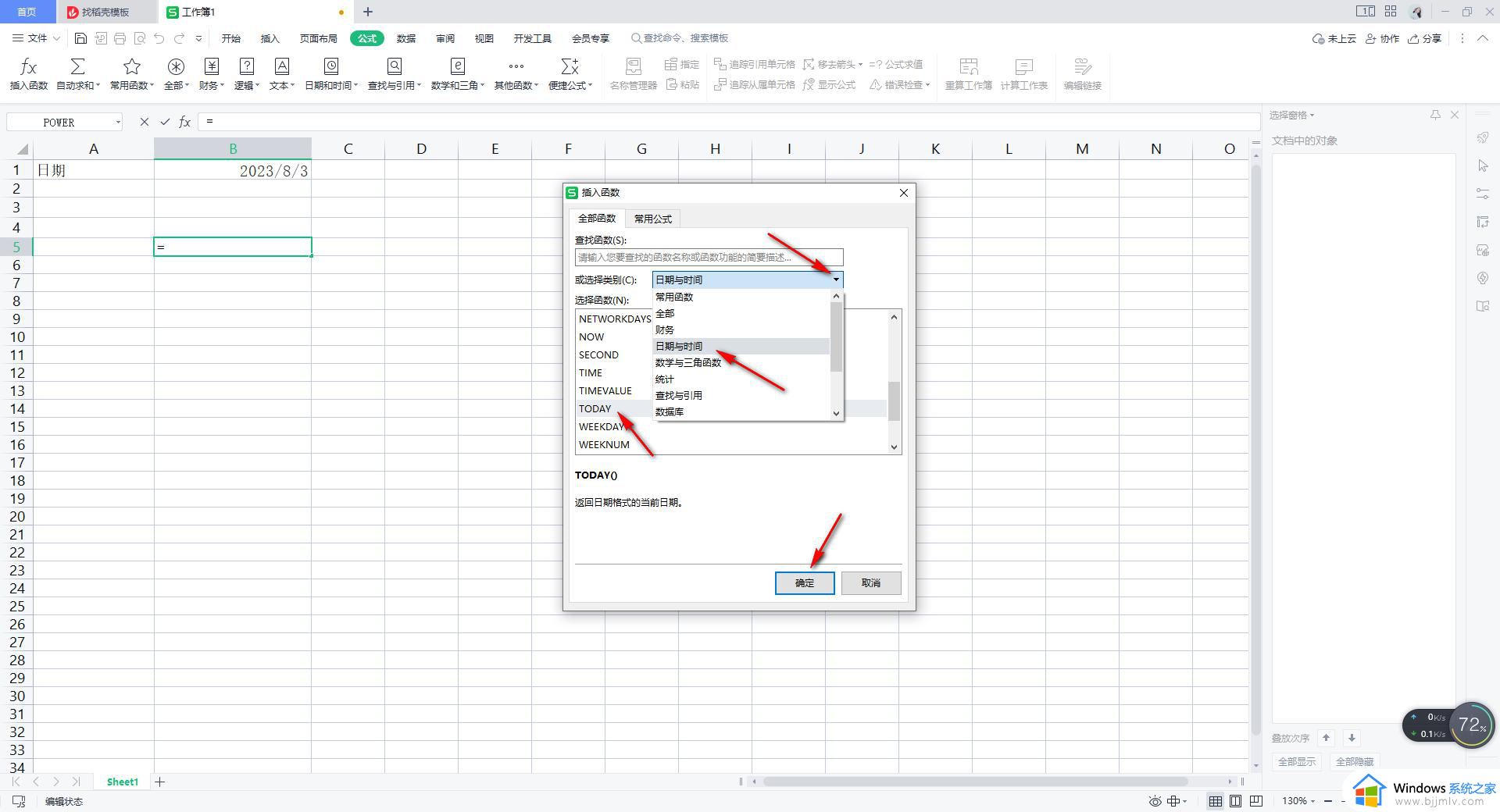Switch to normal view in status bar
Viewport: 1500px width, 812px height.
(x=1216, y=801)
